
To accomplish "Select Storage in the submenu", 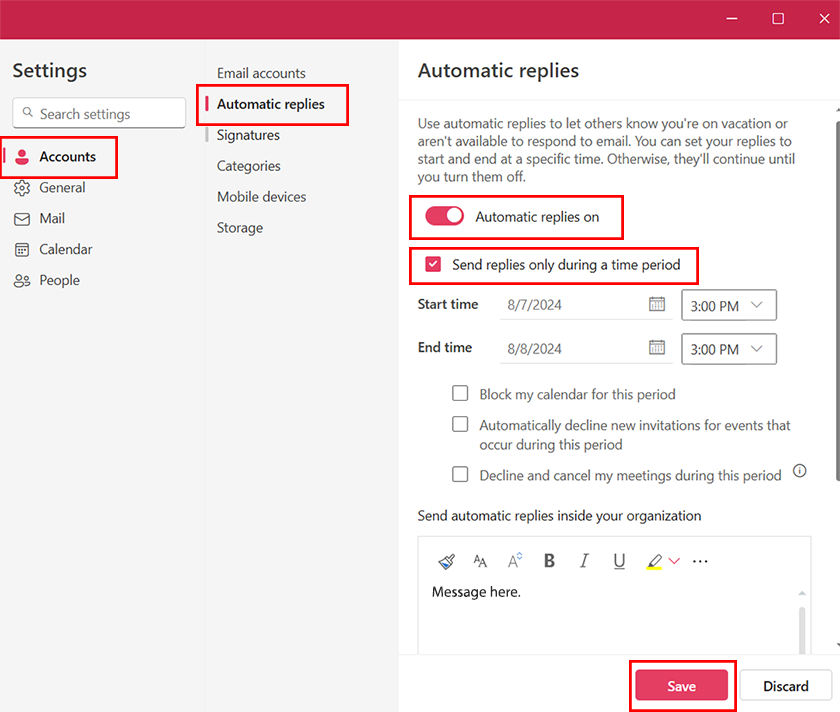I will click(239, 228).
